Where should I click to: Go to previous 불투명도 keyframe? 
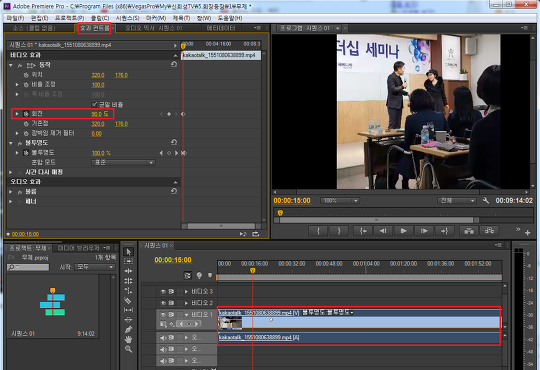[x=161, y=153]
